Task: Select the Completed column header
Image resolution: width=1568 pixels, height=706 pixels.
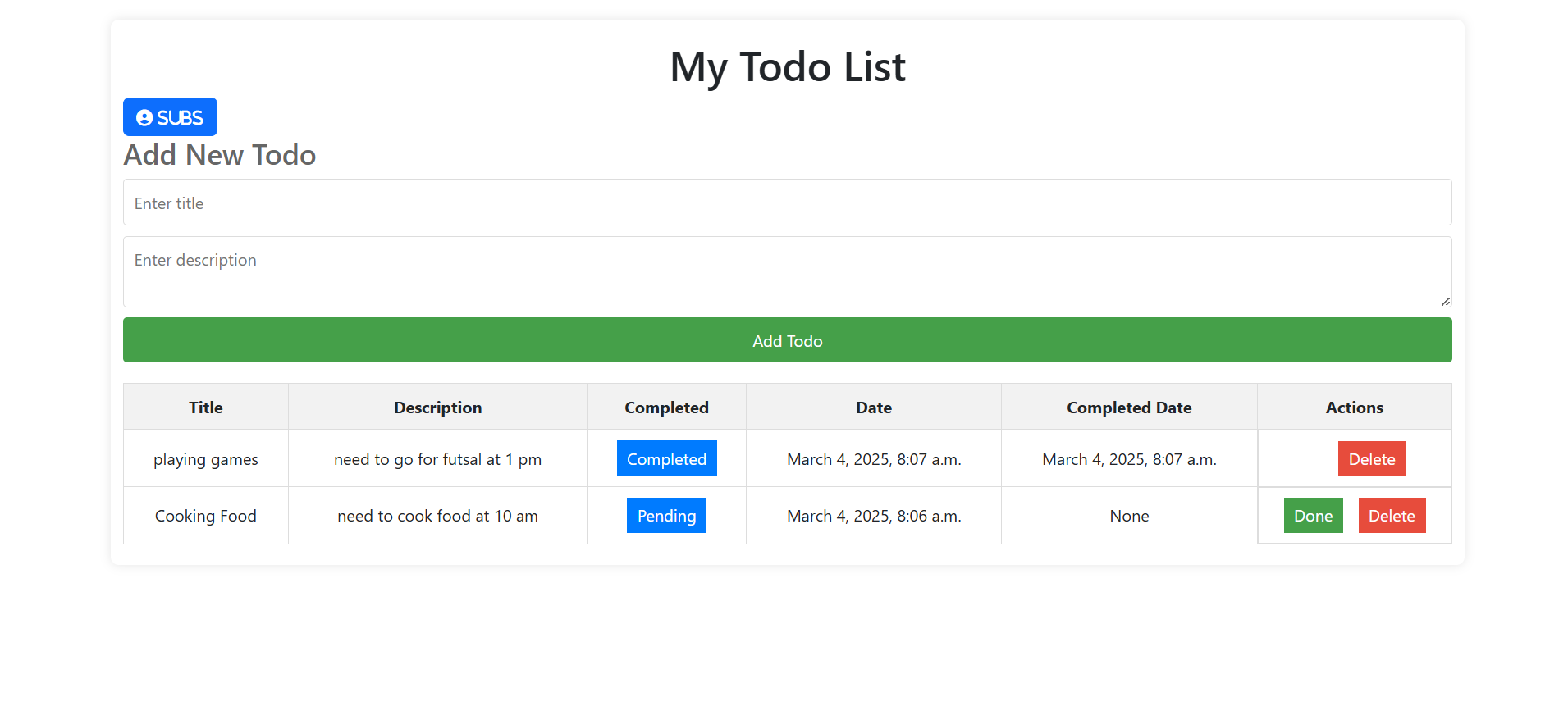Action: tap(666, 408)
